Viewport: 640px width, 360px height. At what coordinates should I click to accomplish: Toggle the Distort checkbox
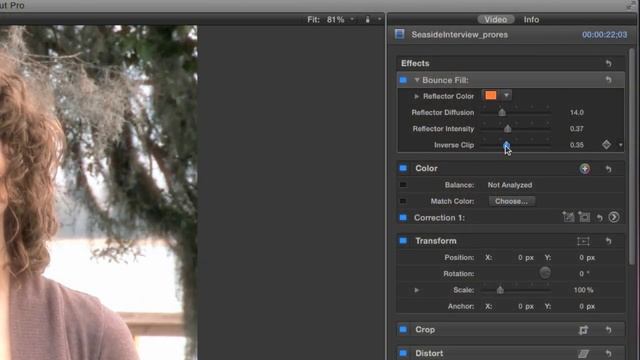tap(403, 353)
